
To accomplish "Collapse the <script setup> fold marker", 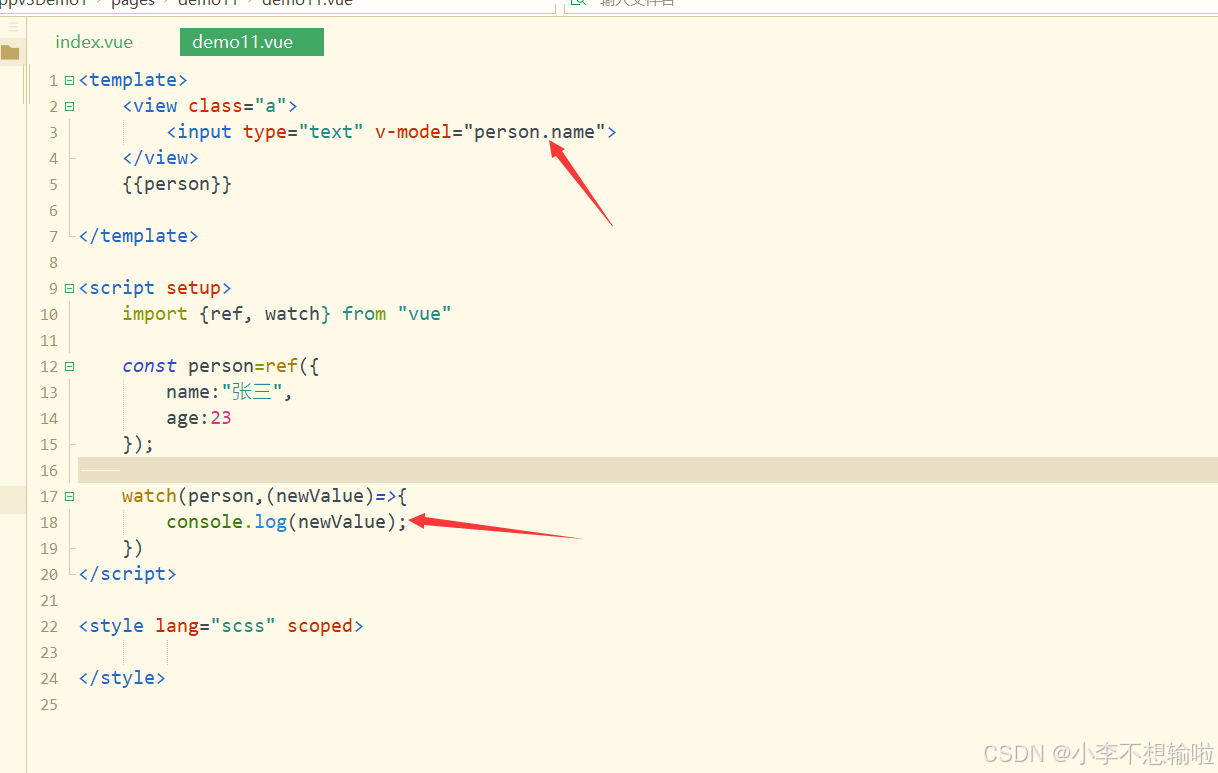I will [x=69, y=288].
